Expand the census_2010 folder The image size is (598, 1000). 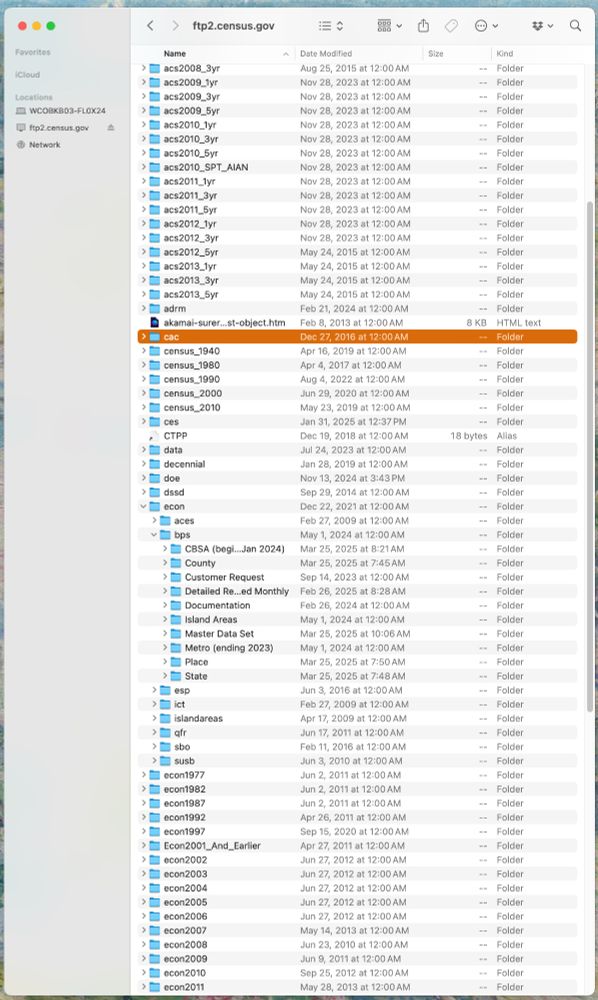pos(143,408)
